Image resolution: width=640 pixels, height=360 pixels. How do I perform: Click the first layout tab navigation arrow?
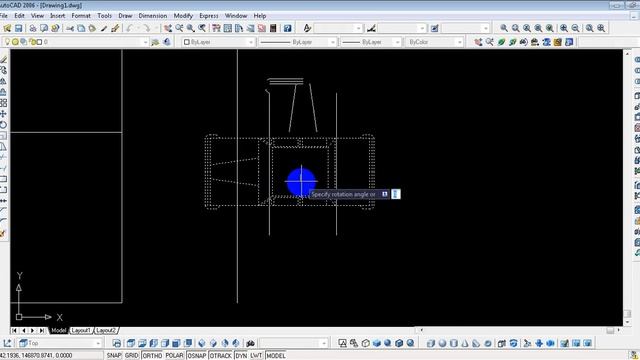tap(14, 330)
